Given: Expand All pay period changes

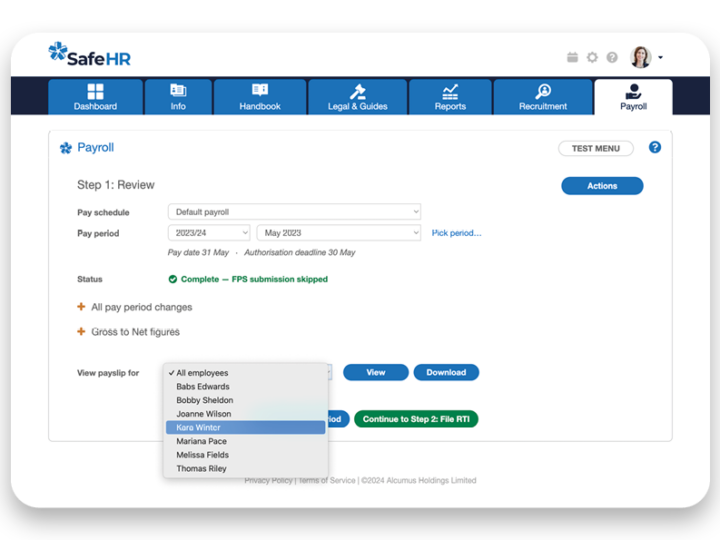Looking at the screenshot, I should click(x=135, y=307).
